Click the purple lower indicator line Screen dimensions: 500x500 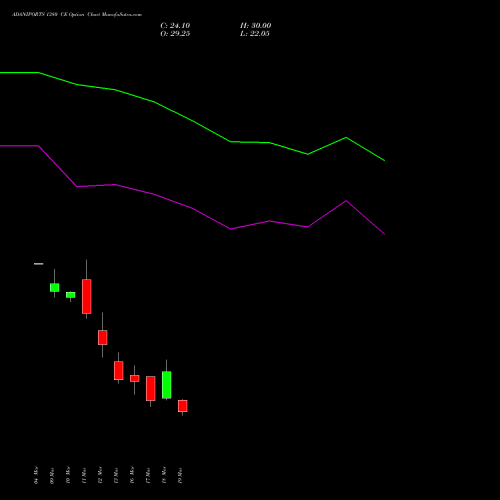[x=192, y=208]
